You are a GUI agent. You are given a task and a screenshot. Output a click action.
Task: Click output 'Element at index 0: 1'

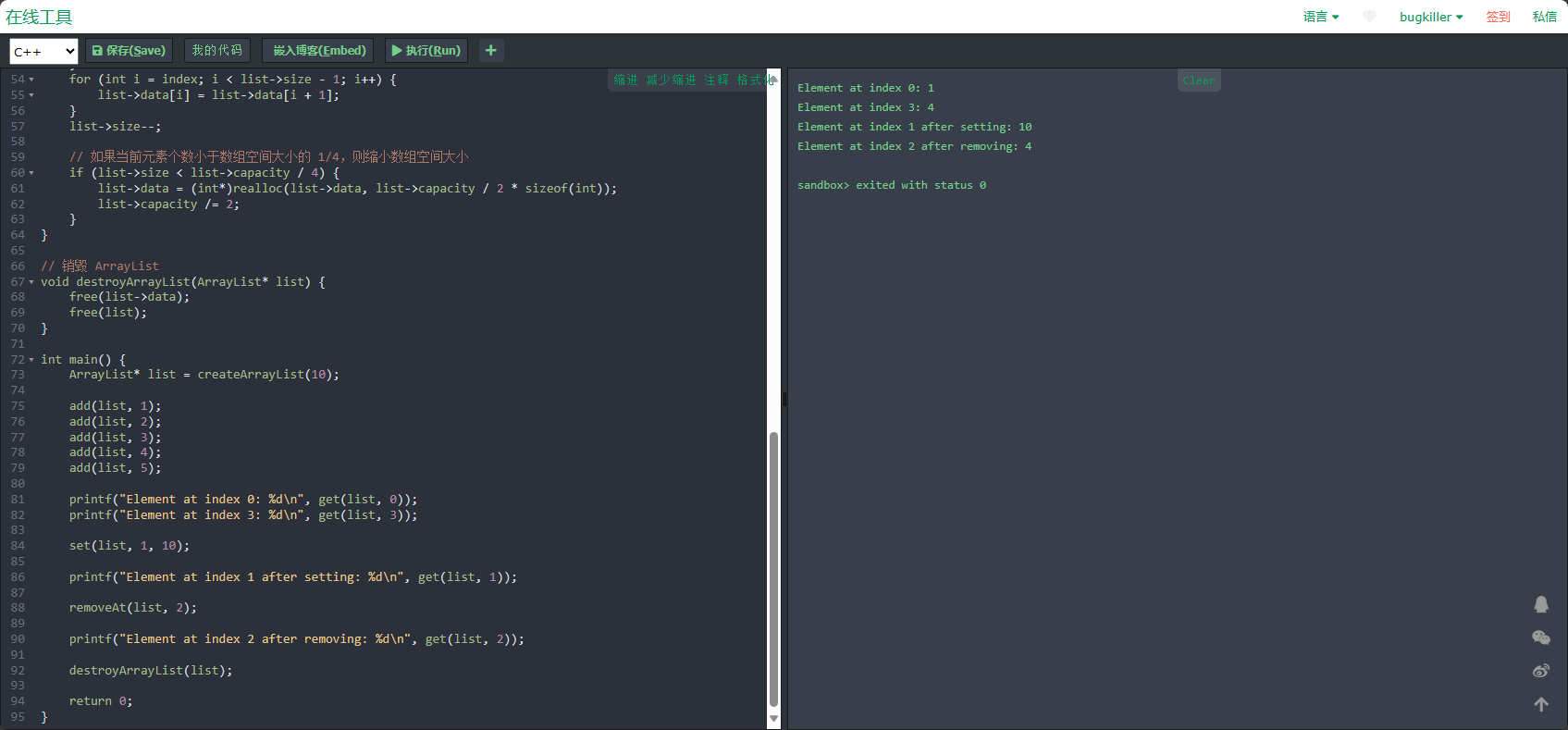(866, 88)
